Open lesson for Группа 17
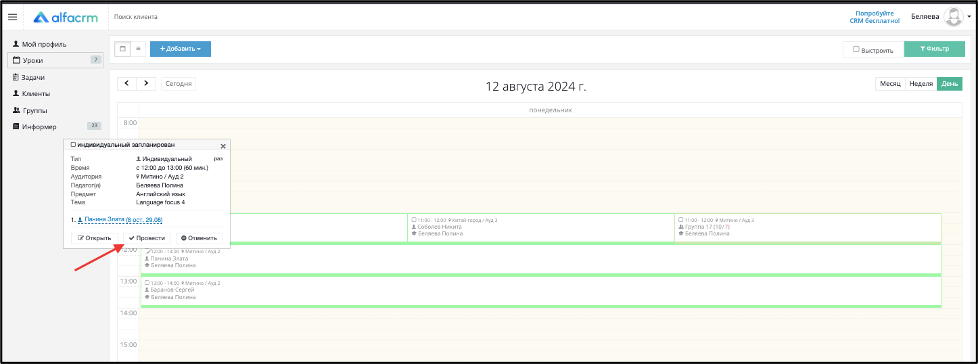The height and width of the screenshot is (364, 979). tap(808, 227)
